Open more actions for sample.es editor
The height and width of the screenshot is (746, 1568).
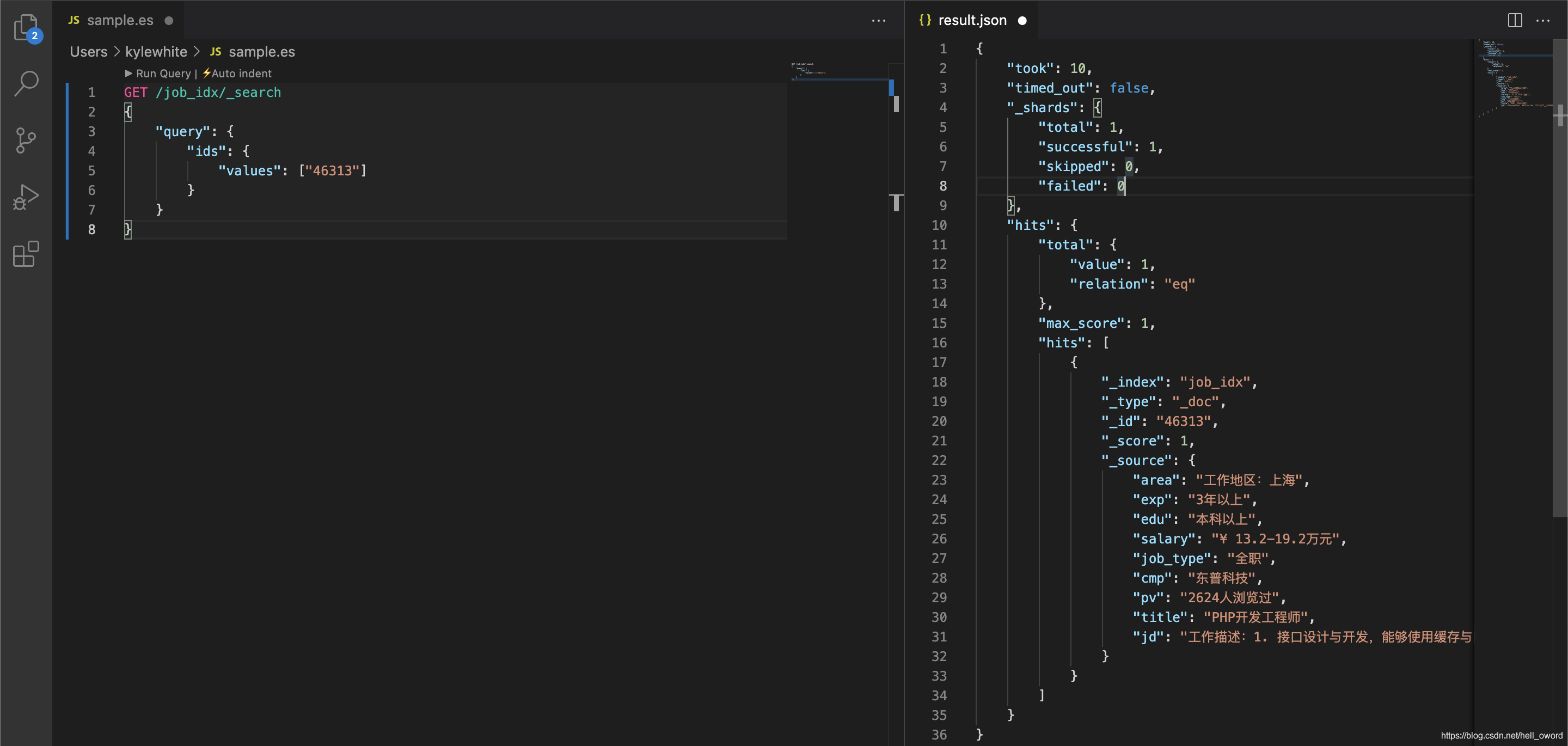pyautogui.click(x=878, y=20)
